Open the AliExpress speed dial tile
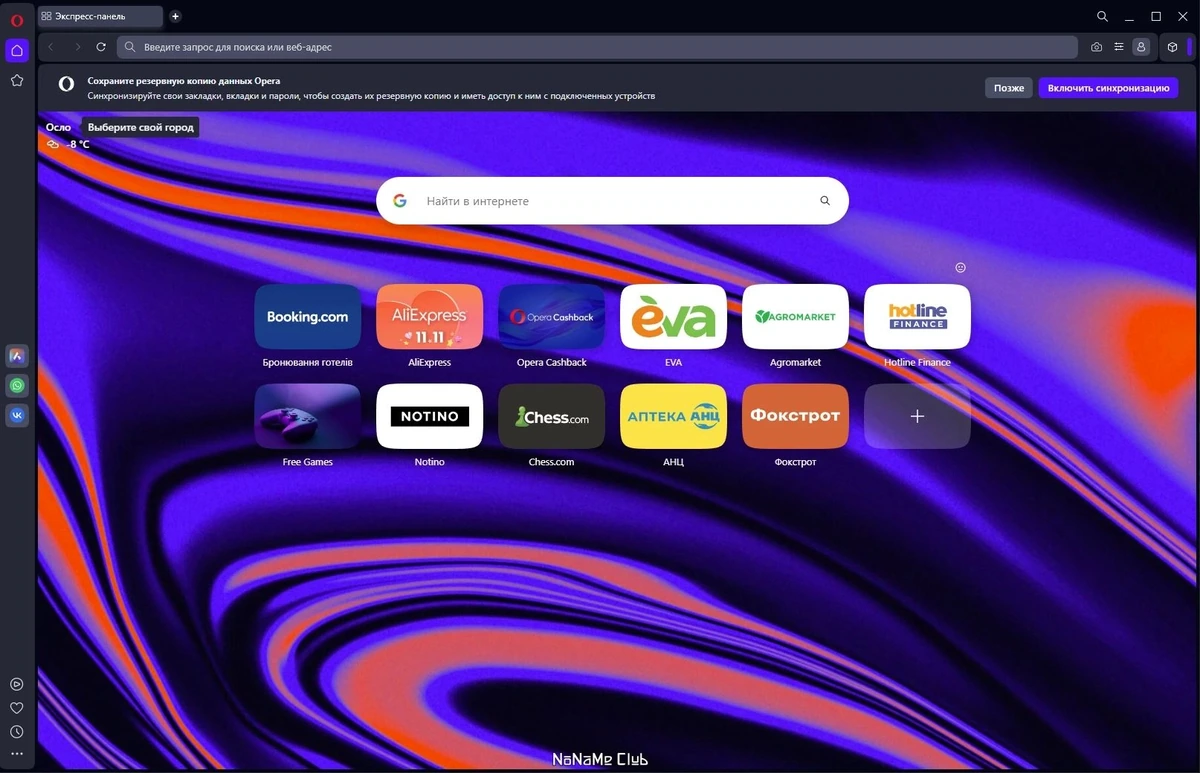 [x=430, y=317]
